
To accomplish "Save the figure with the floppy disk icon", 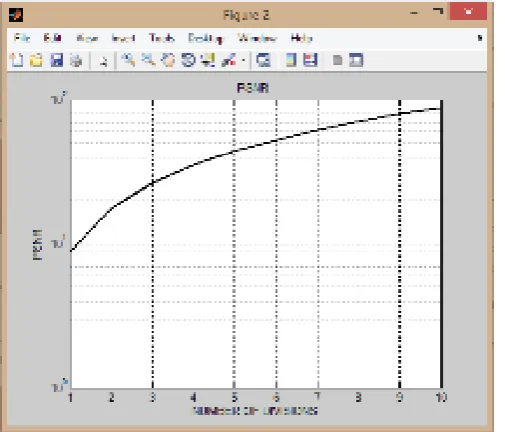I will tap(57, 60).
